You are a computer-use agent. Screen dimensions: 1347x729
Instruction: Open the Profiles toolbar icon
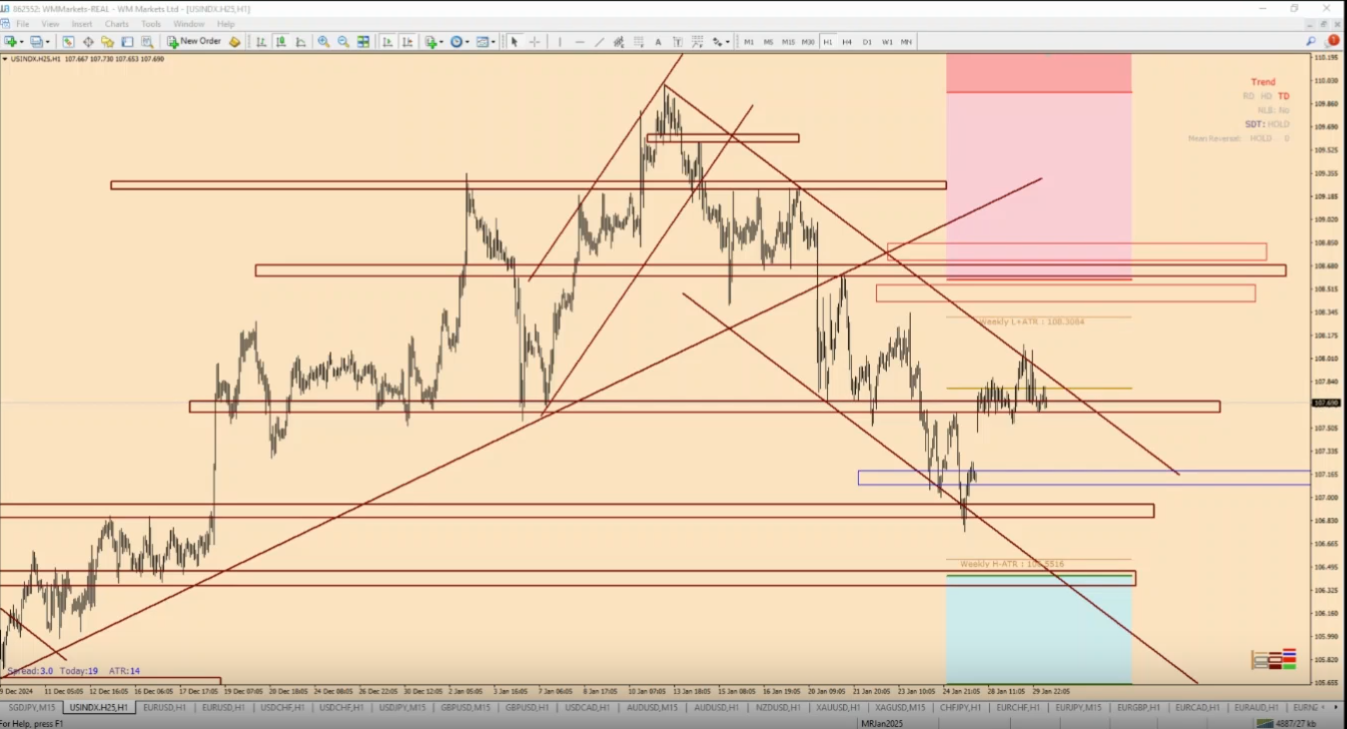pyautogui.click(x=38, y=42)
